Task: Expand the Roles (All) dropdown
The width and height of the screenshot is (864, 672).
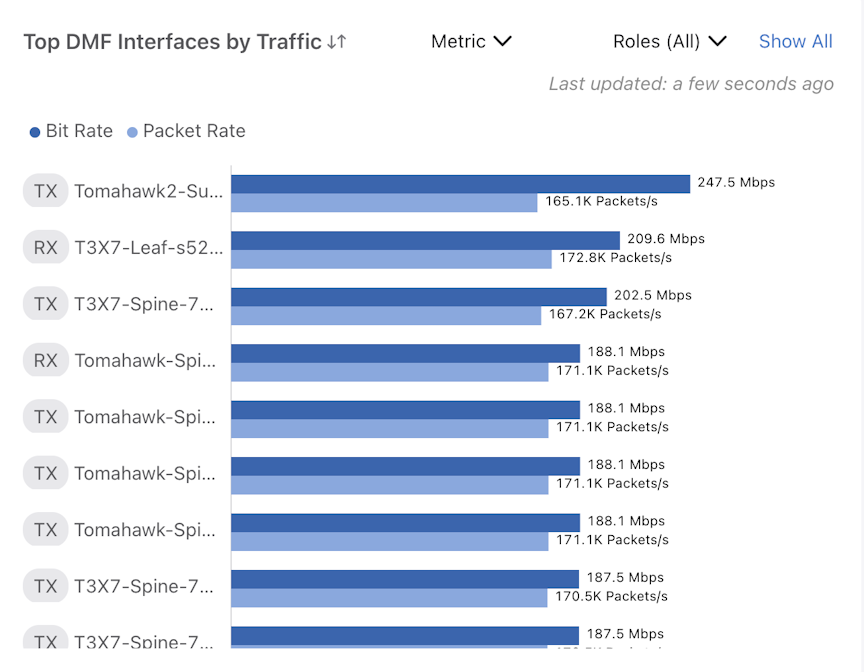Action: [x=669, y=42]
